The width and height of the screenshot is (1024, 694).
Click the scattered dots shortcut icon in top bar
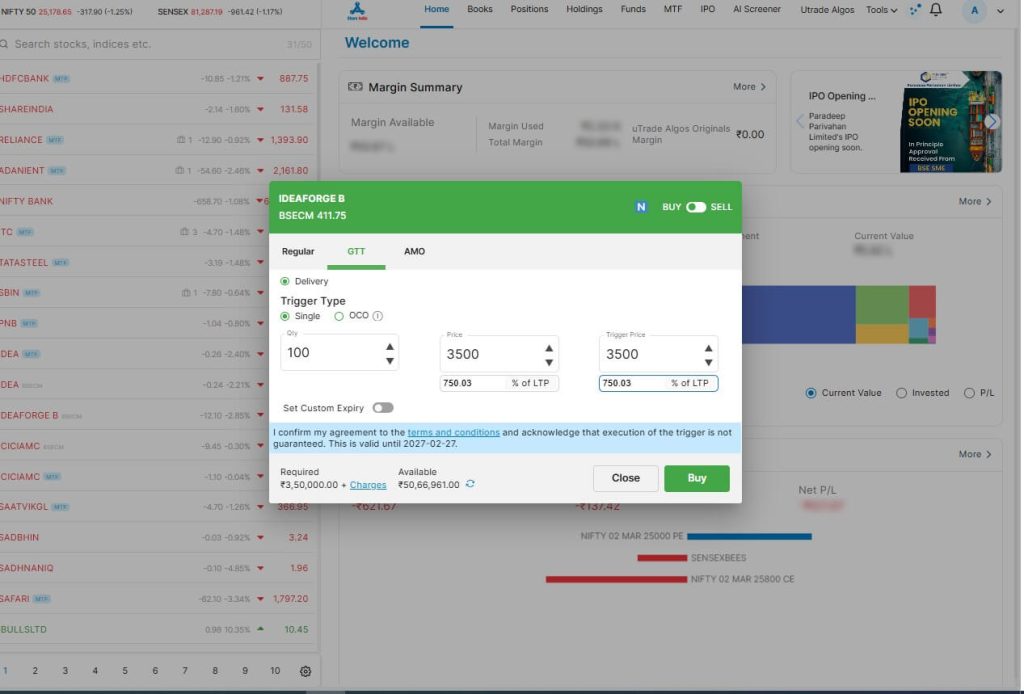916,10
